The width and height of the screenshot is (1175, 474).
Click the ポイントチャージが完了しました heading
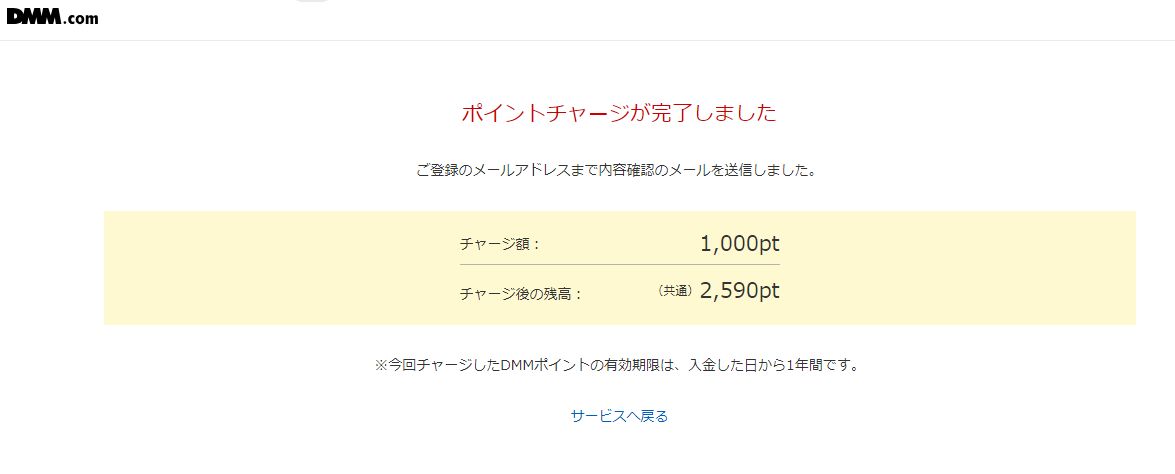pyautogui.click(x=619, y=113)
